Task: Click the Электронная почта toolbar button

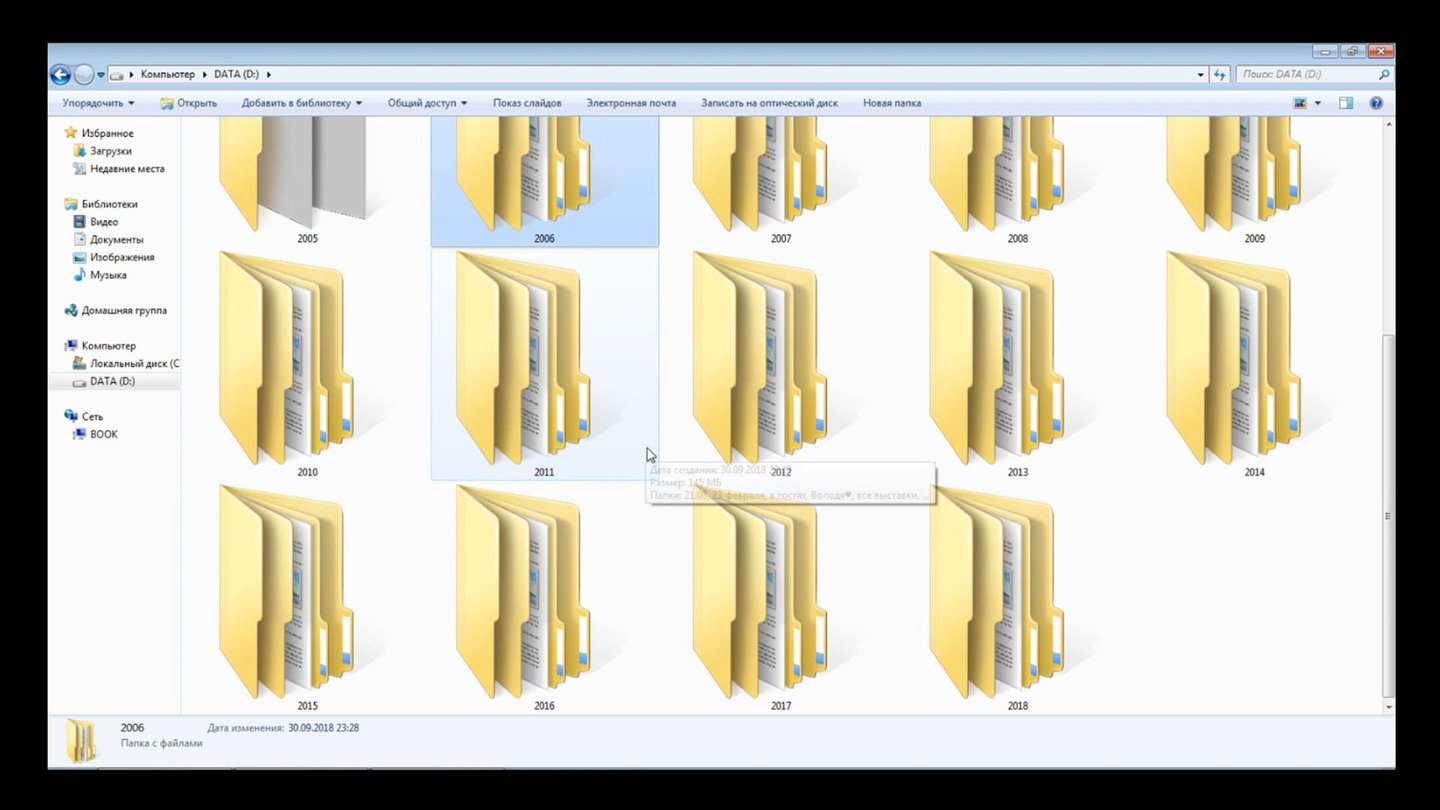Action: (631, 103)
